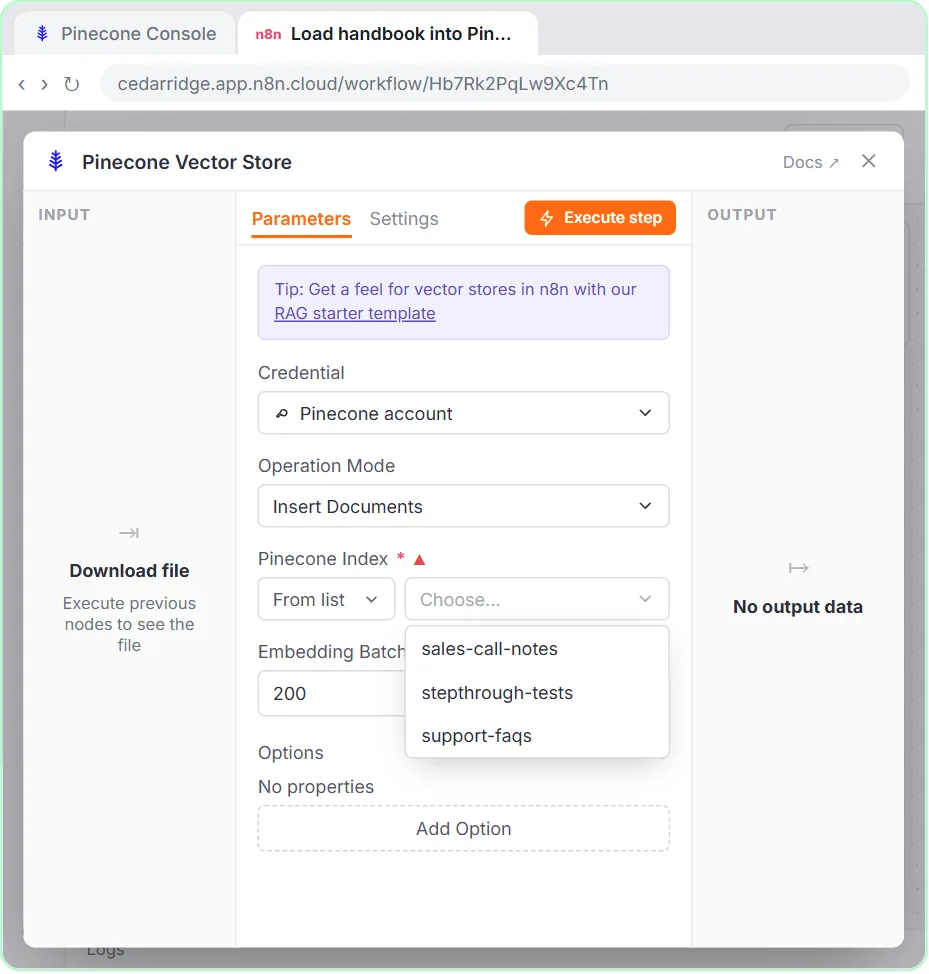Click the OUTPUT panel header
This screenshot has width=929, height=974.
(742, 215)
